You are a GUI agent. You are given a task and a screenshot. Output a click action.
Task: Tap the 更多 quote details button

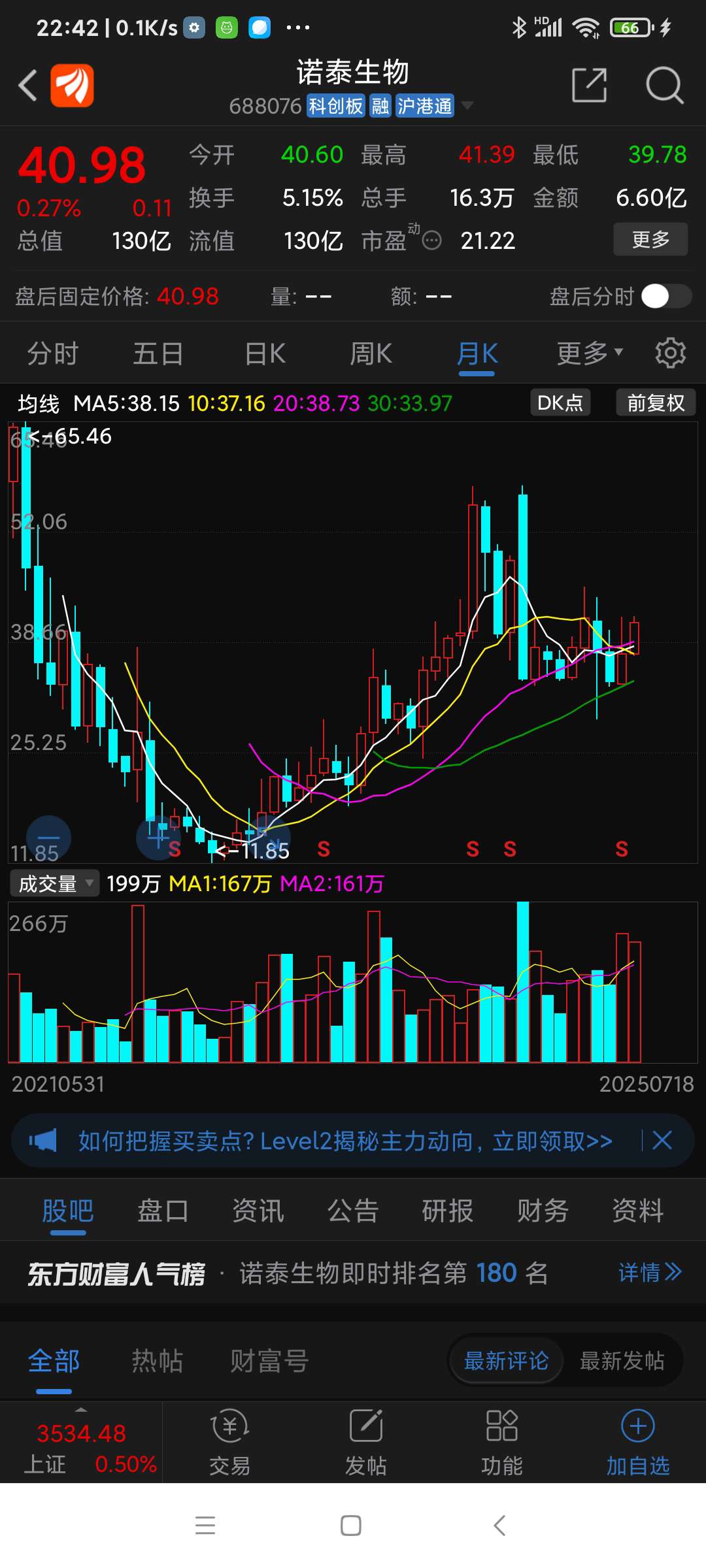coord(650,239)
